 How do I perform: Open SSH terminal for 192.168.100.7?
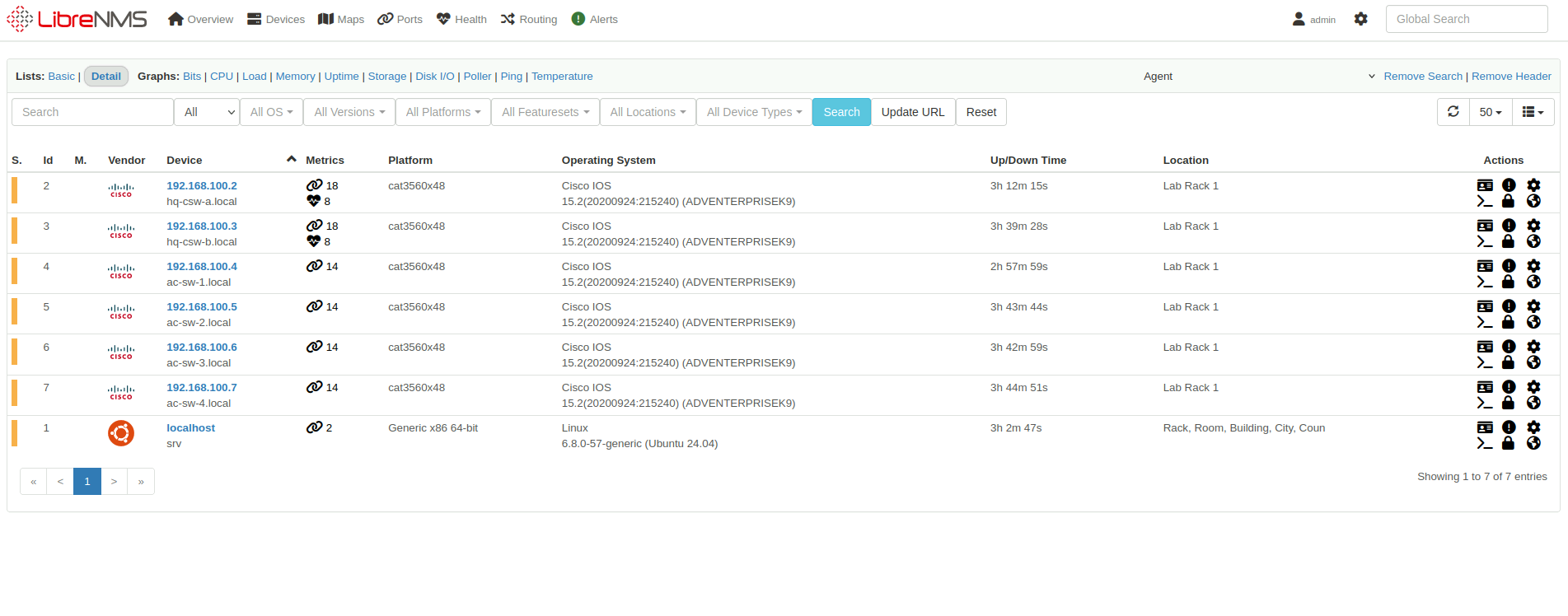click(1485, 403)
